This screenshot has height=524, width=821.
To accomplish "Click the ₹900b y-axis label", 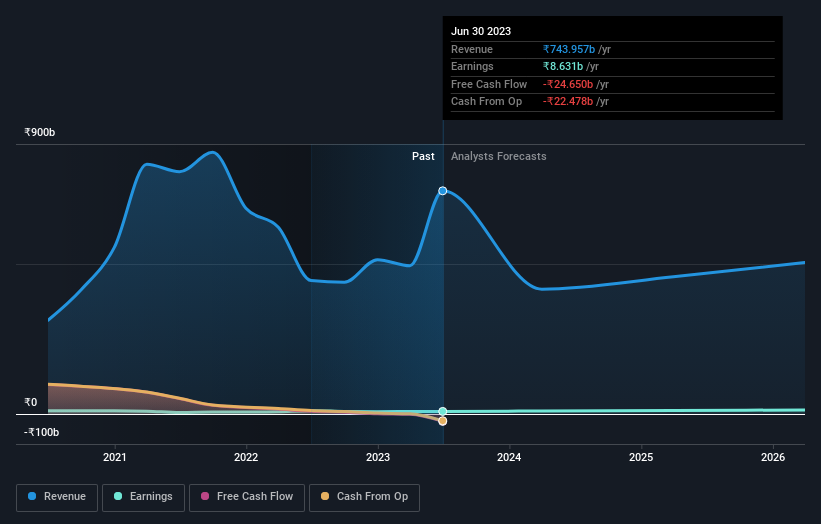I will point(40,132).
